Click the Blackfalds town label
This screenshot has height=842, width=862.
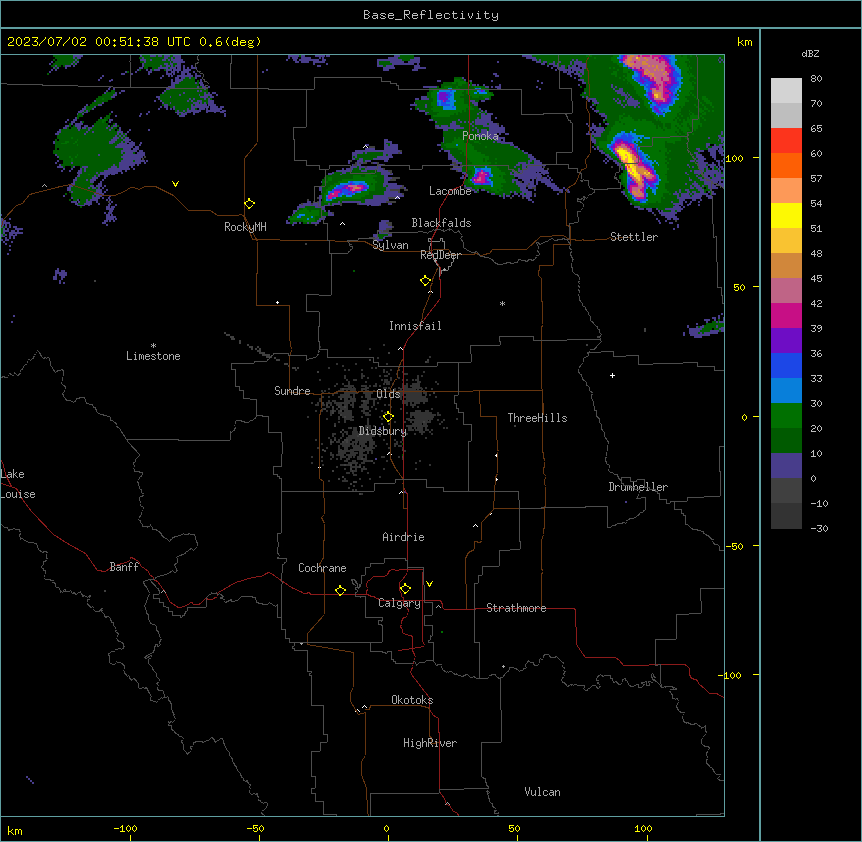441,223
